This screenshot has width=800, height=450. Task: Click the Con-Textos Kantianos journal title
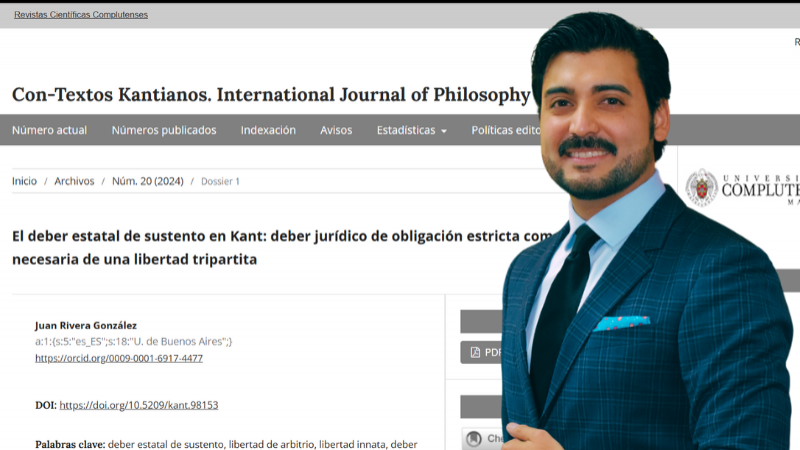(270, 95)
